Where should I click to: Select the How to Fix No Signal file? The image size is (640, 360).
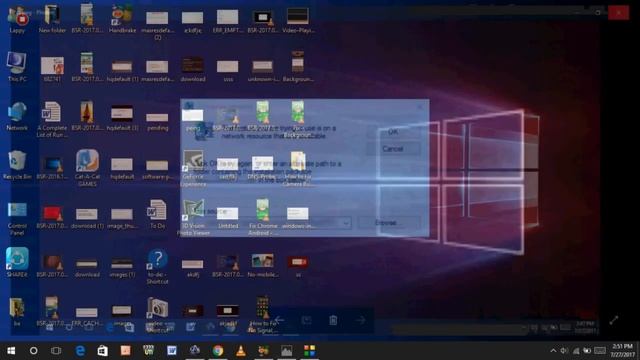pyautogui.click(x=262, y=315)
